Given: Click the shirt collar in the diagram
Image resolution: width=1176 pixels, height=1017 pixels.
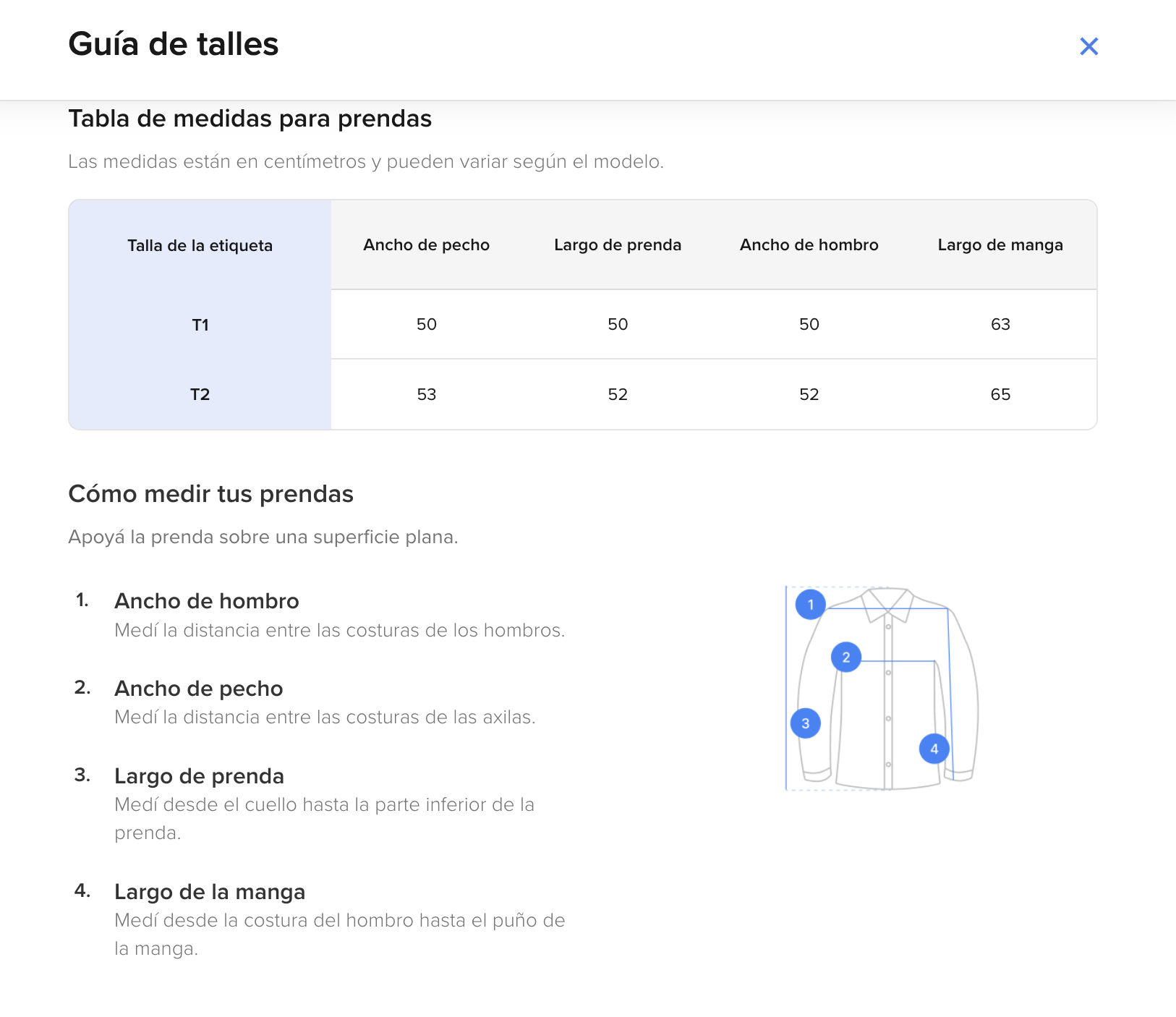Looking at the screenshot, I should [888, 602].
